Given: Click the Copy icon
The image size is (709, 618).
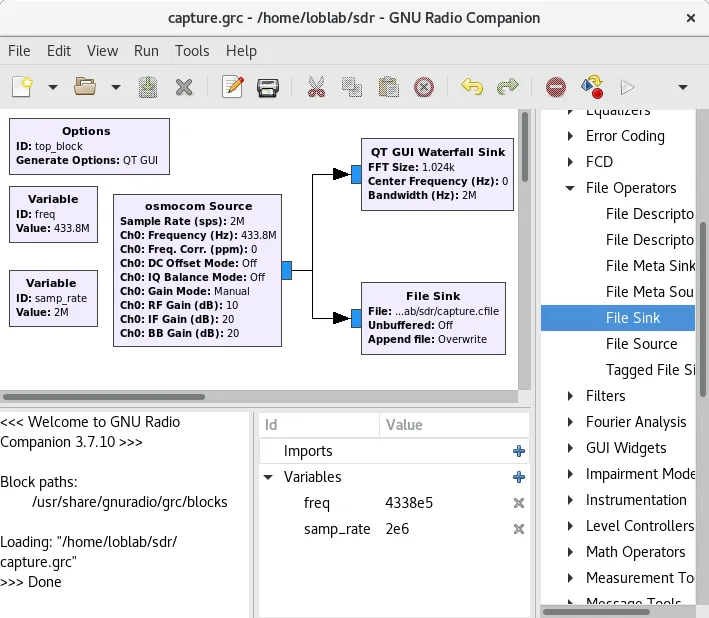Looking at the screenshot, I should (x=351, y=87).
